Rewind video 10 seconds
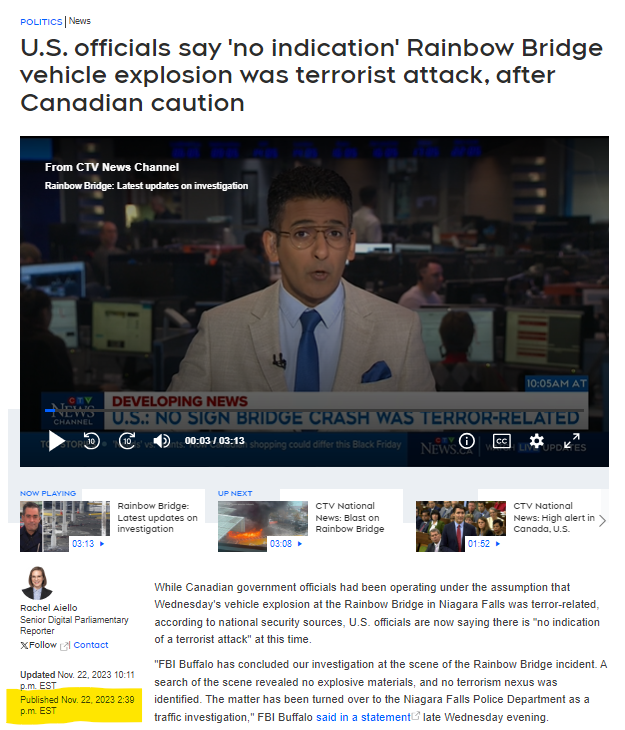This screenshot has width=625, height=730. [91, 440]
